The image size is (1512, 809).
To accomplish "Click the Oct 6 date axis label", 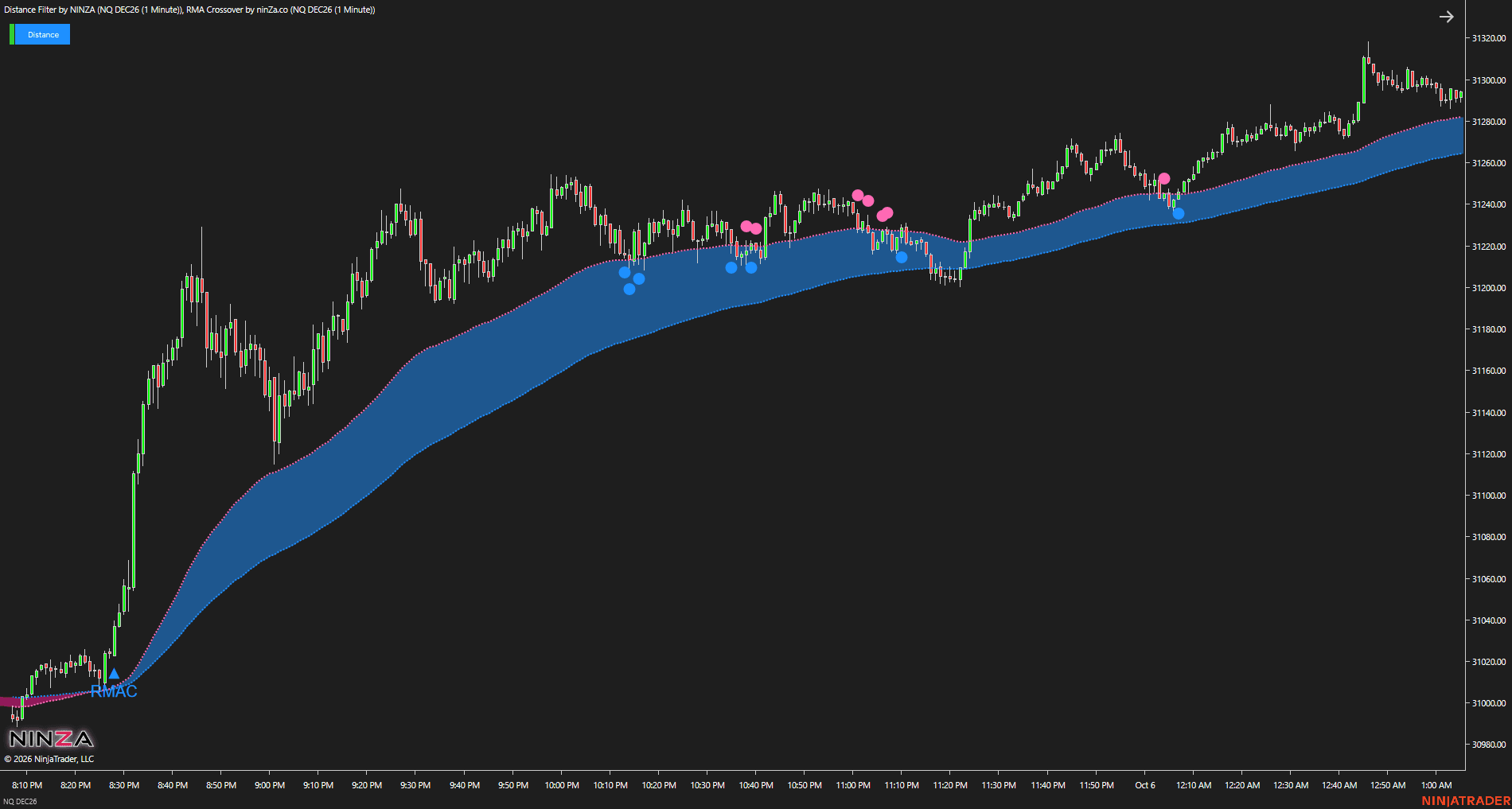I will (1145, 785).
